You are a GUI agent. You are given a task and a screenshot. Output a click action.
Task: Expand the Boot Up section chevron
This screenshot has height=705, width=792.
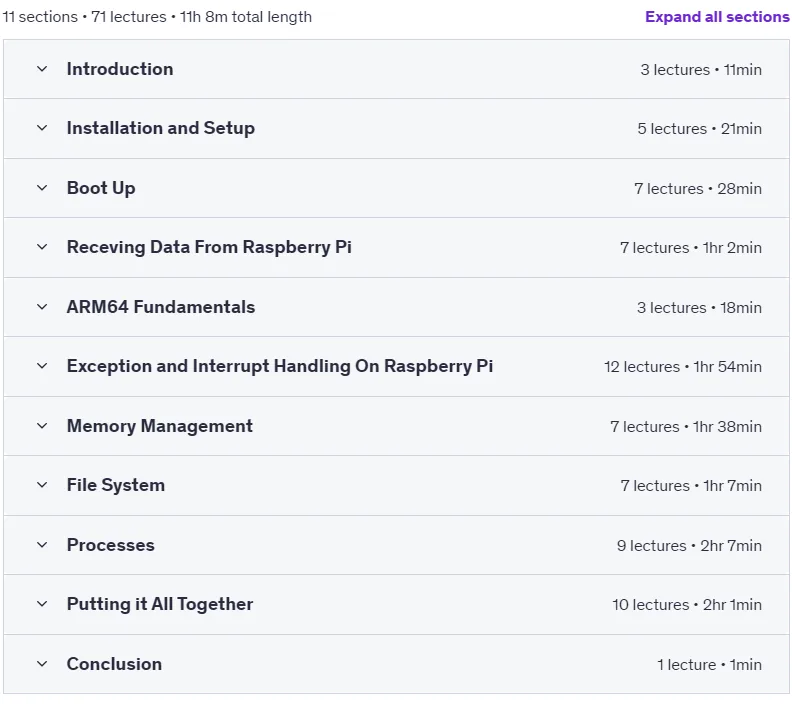[x=42, y=188]
